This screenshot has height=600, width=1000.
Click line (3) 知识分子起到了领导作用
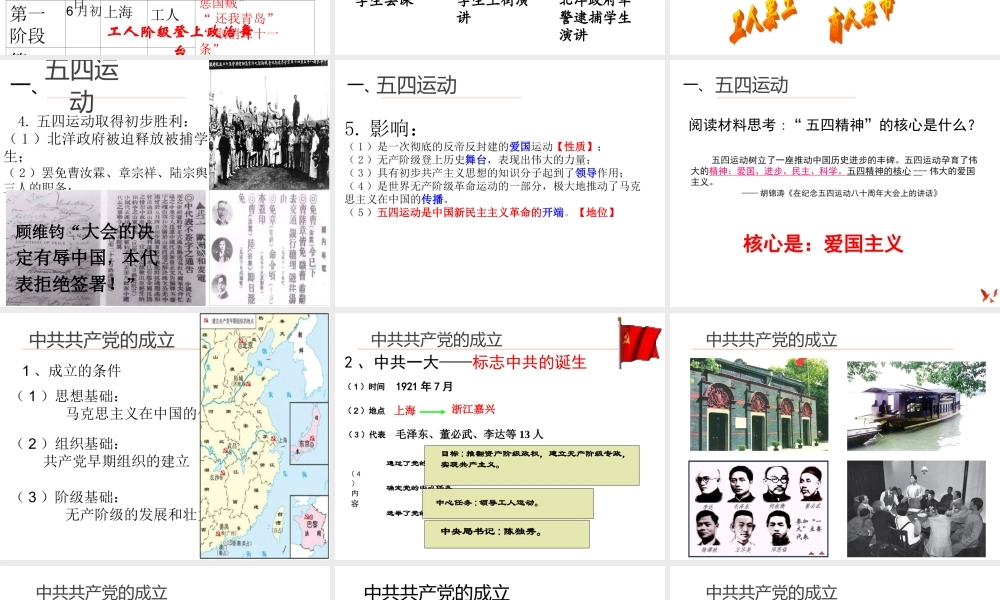tap(486, 173)
